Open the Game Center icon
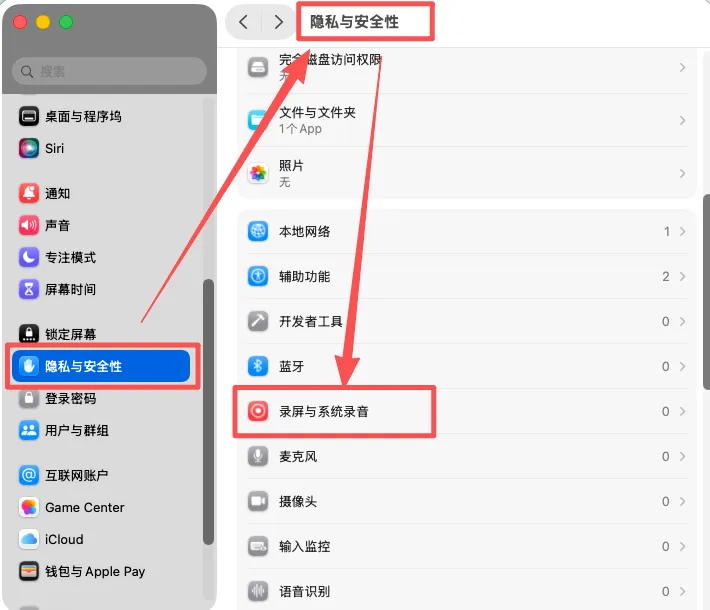The image size is (710, 610). (29, 507)
